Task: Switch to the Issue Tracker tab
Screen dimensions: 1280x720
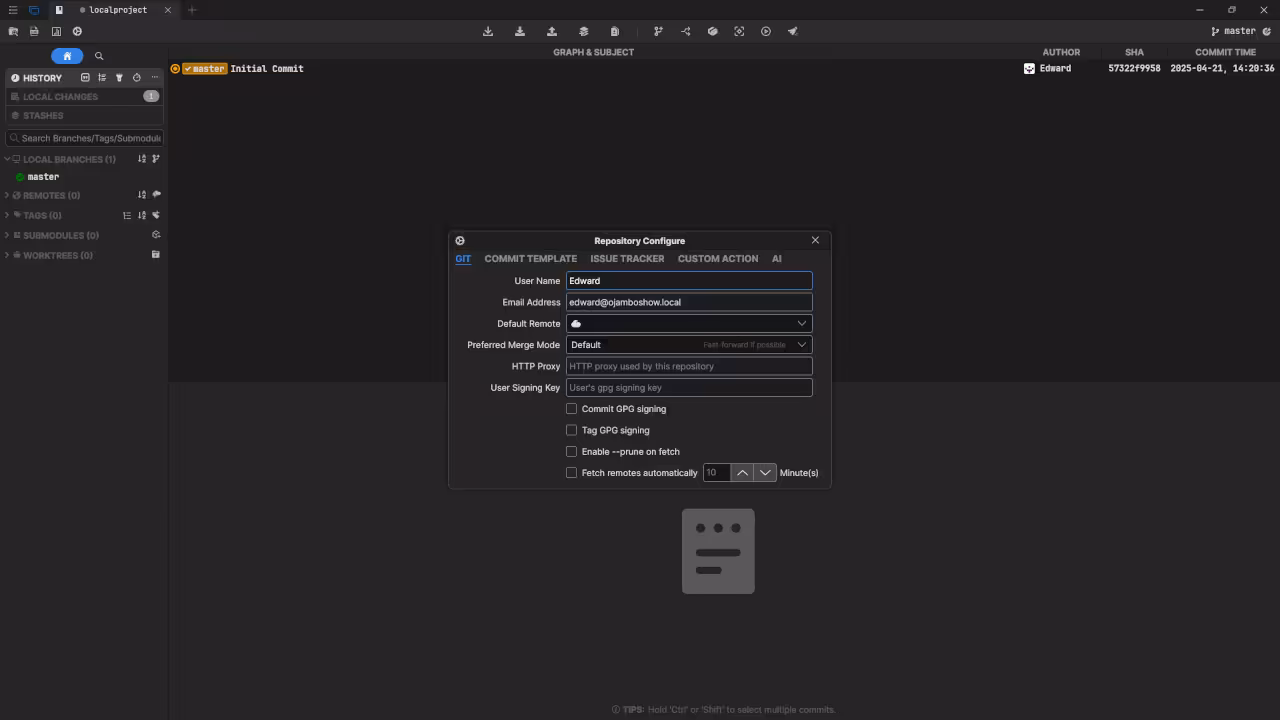Action: click(x=627, y=259)
